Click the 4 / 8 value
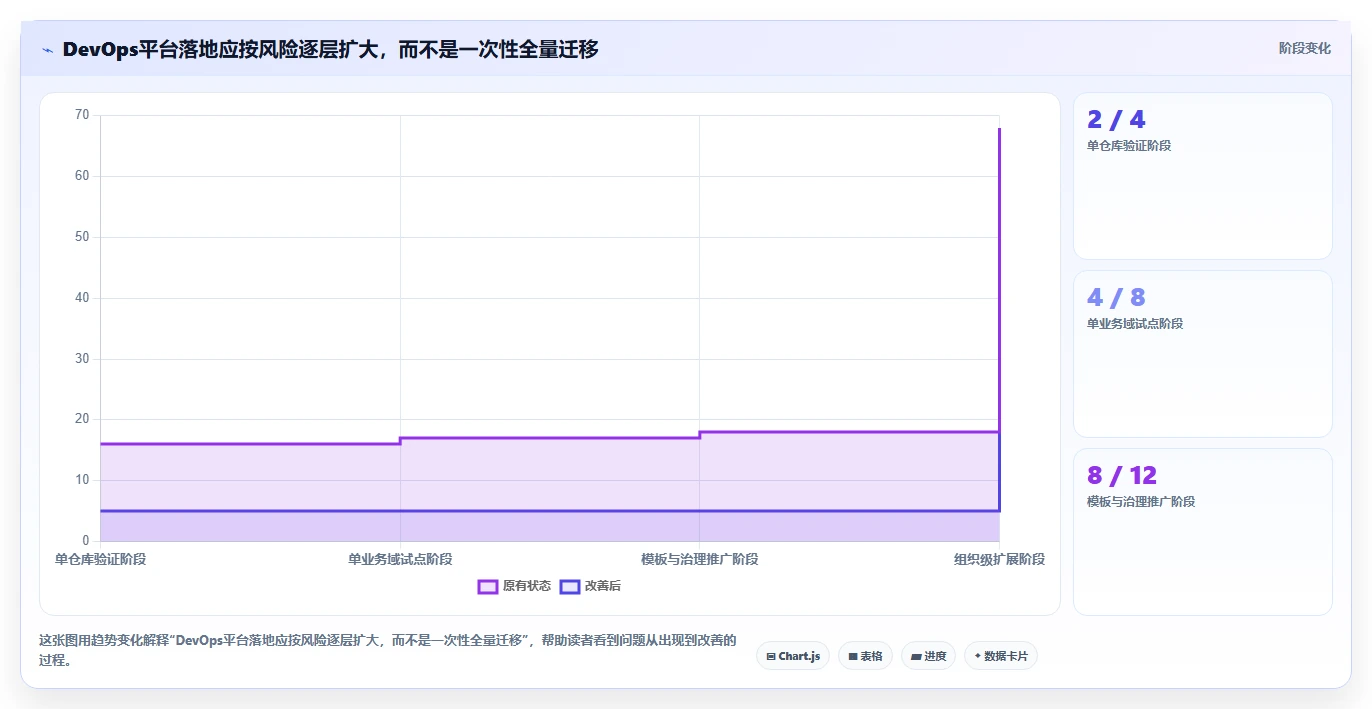This screenshot has width=1372, height=709. click(1116, 298)
